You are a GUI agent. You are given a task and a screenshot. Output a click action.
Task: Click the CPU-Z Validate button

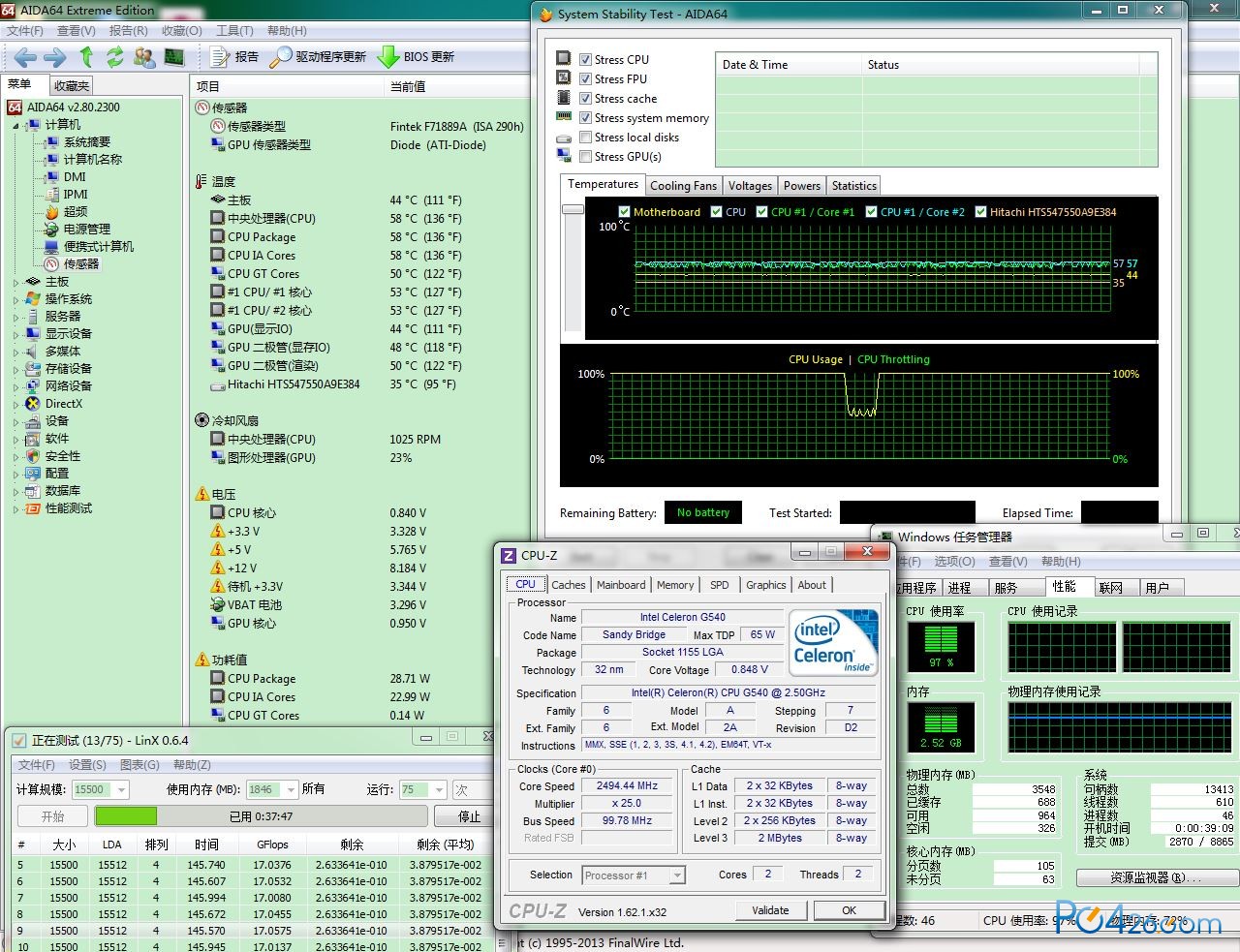coord(770,910)
